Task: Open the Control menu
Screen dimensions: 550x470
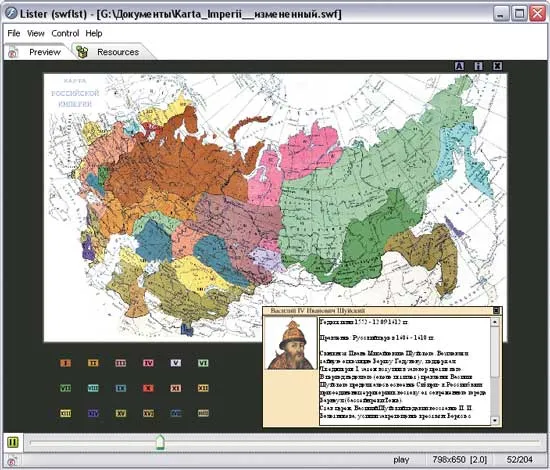Action: coord(65,33)
